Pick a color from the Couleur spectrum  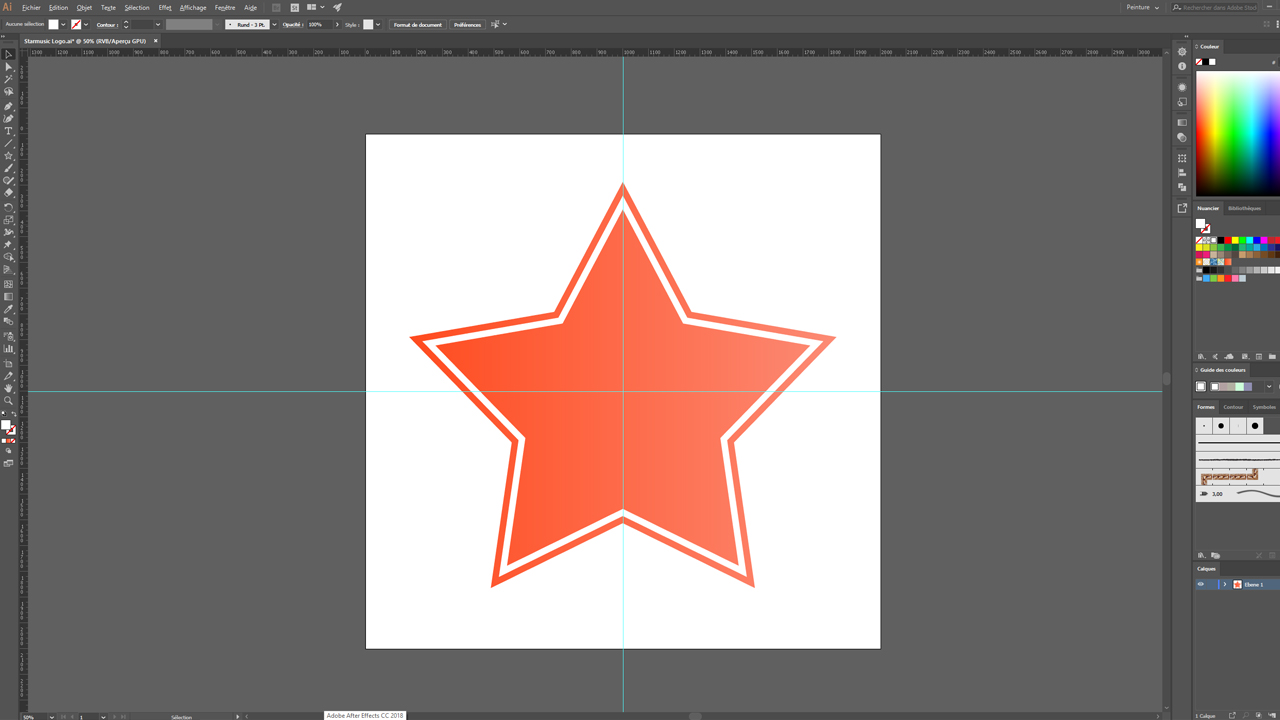[1238, 133]
